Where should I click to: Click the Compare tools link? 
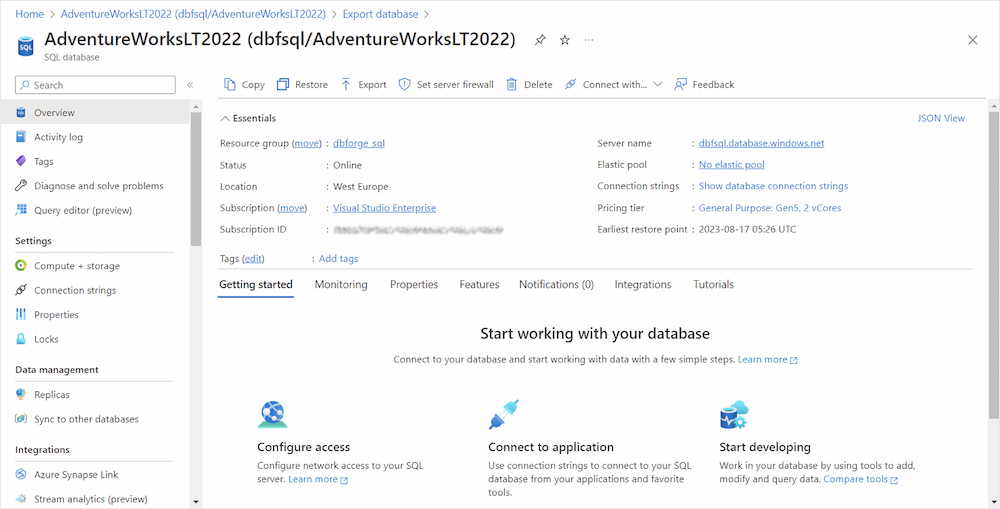coord(860,479)
